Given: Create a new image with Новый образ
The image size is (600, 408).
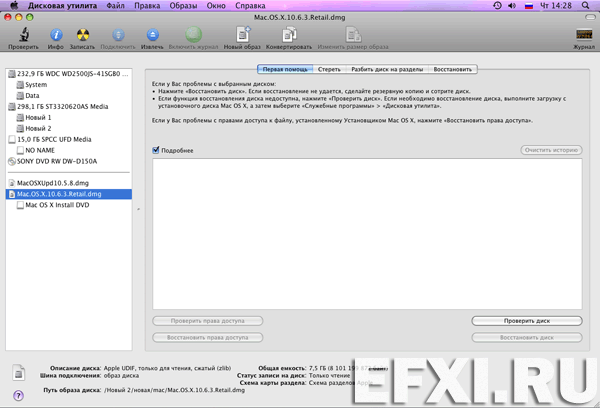Looking at the screenshot, I should point(243,35).
